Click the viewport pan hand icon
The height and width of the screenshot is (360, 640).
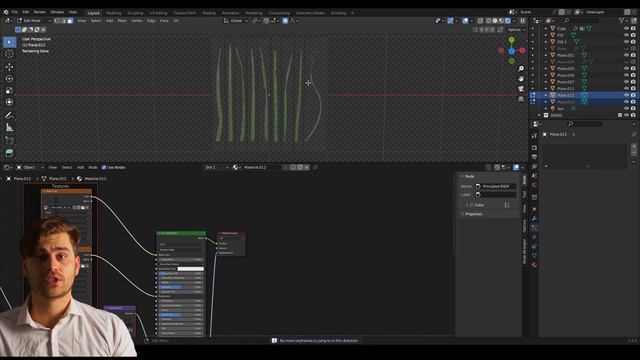[x=521, y=78]
